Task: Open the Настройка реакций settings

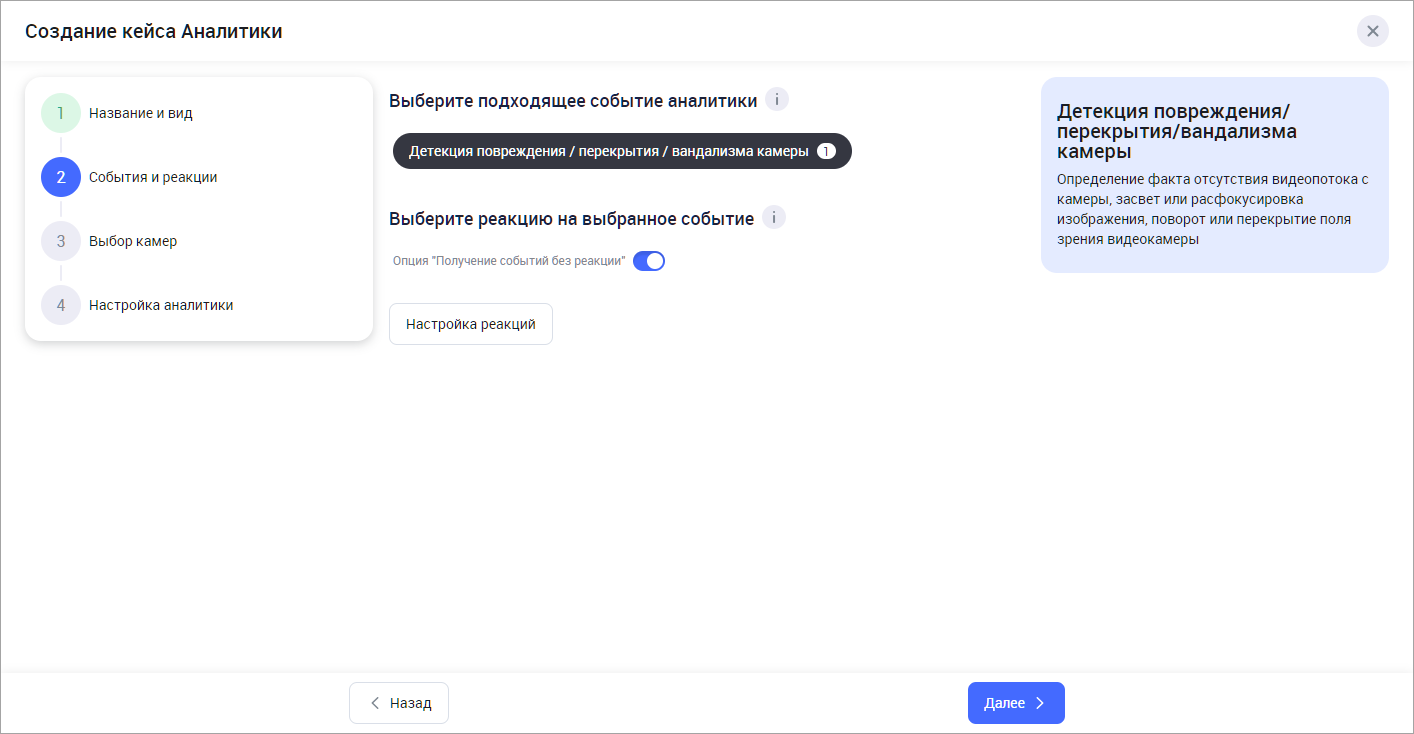Action: [x=470, y=324]
